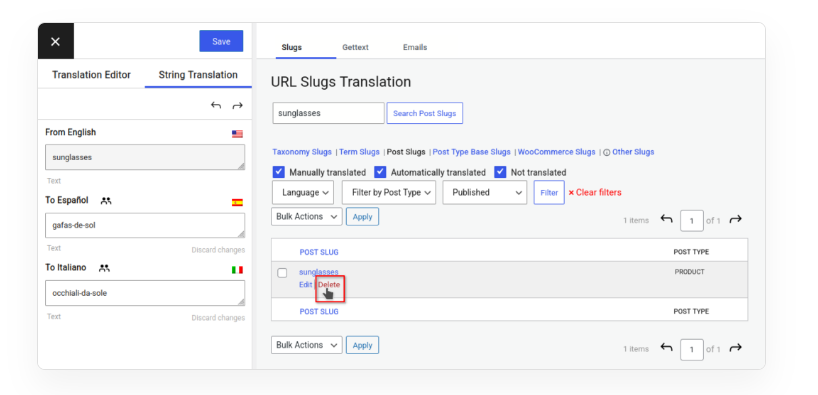The image size is (818, 395).
Task: Go to previous page arrow below the table
Action: click(x=666, y=348)
